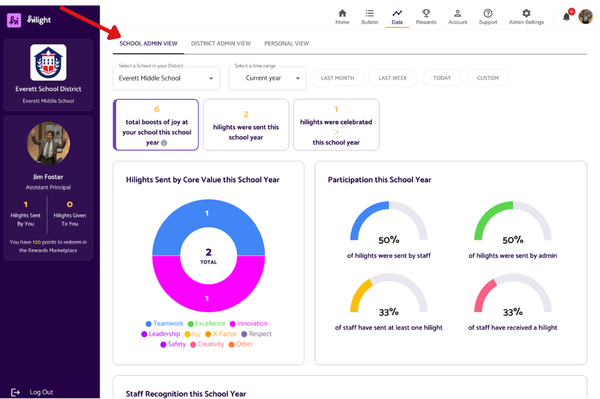Click the Everett School District crest

tap(48, 62)
